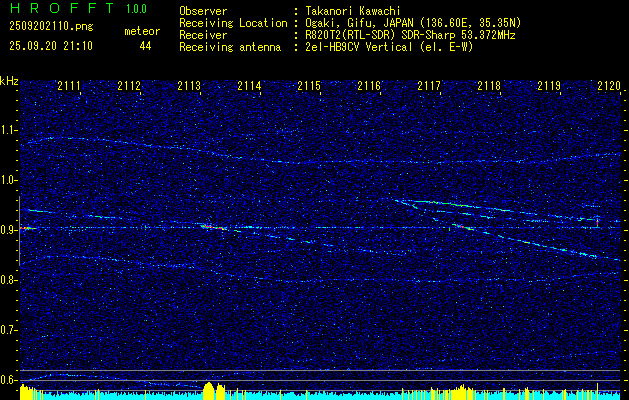Click the Observer field label
The width and height of the screenshot is (629, 400).
tap(203, 11)
